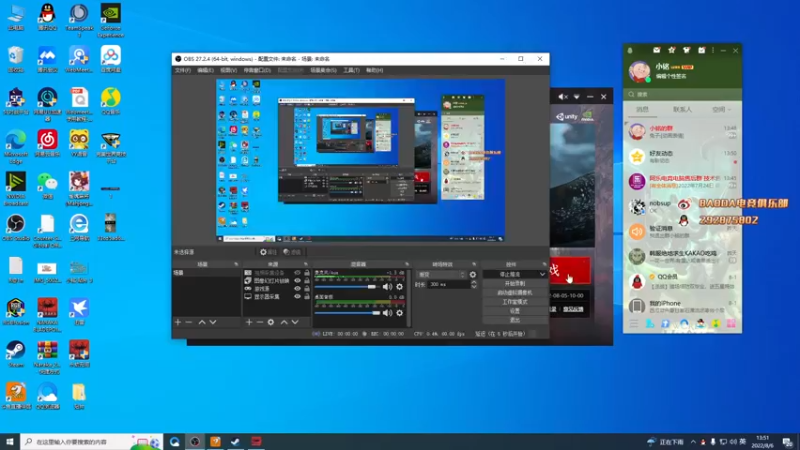This screenshot has height=450, width=800.
Task: Open the 渐变 transition dropdown
Action: pos(441,274)
